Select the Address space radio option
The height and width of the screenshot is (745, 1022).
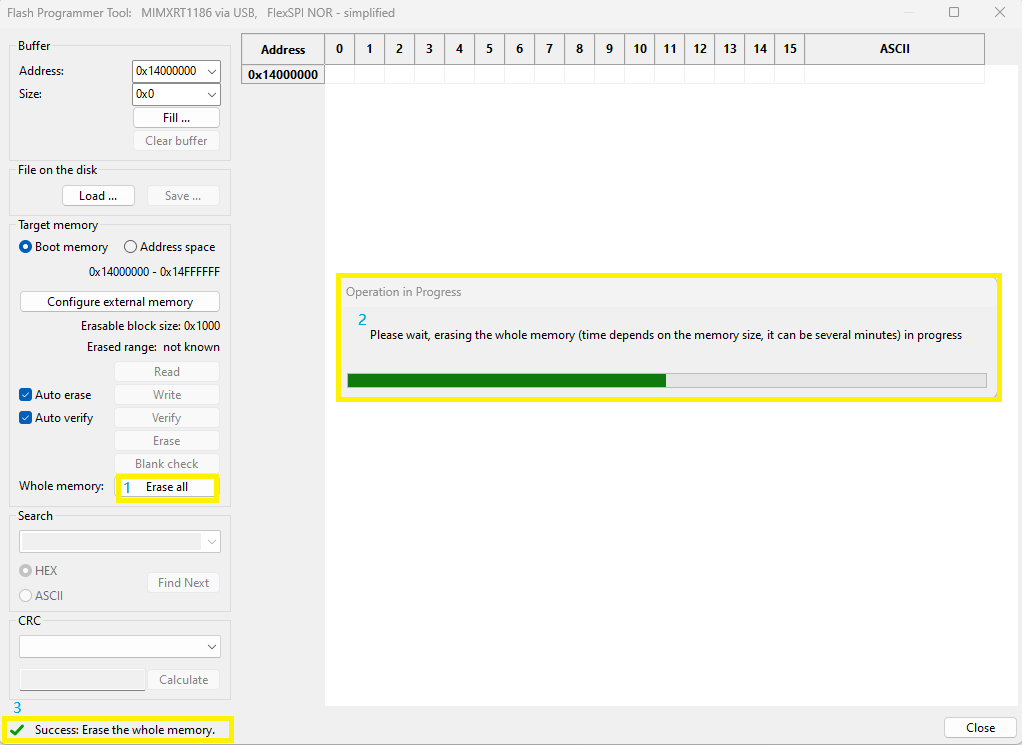tap(131, 247)
